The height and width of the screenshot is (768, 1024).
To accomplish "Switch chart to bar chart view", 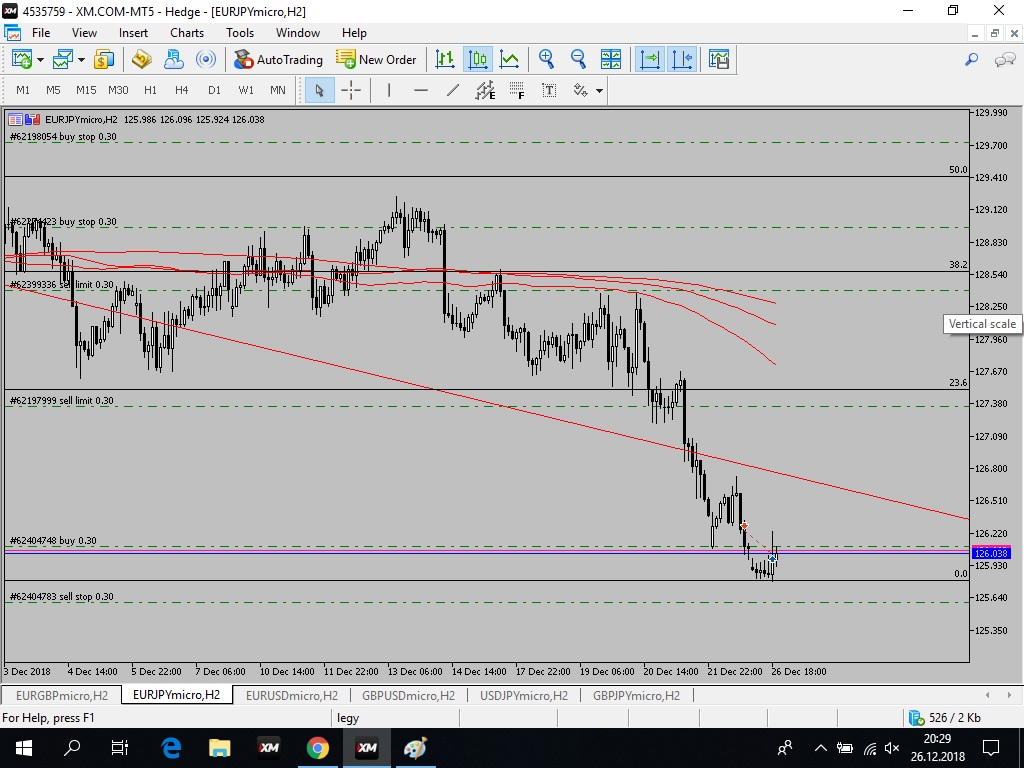I will pyautogui.click(x=445, y=60).
